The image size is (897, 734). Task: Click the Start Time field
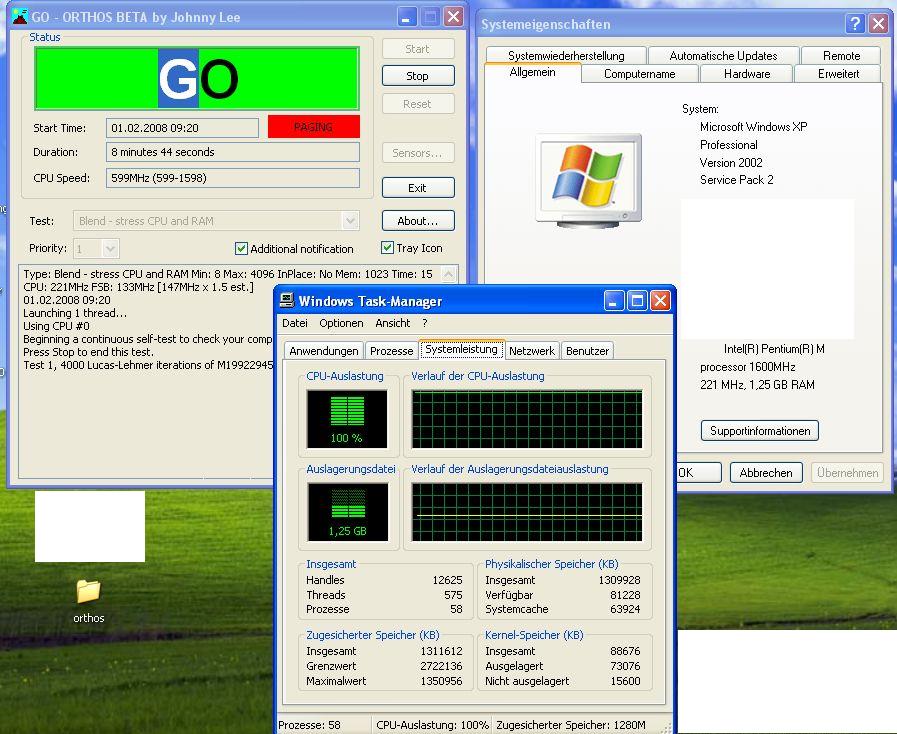pyautogui.click(x=182, y=128)
